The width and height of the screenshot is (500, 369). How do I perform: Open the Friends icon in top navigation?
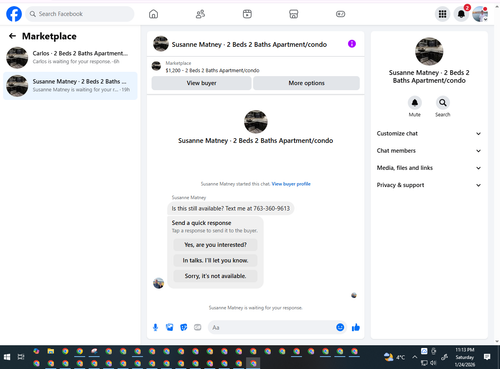point(200,14)
